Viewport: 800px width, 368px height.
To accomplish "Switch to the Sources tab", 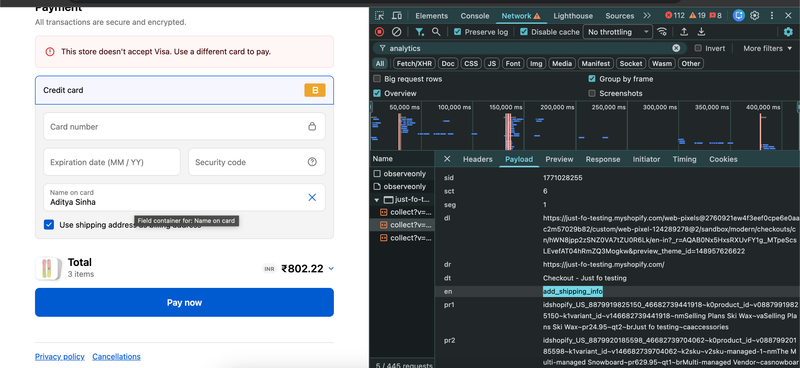I will pyautogui.click(x=619, y=16).
